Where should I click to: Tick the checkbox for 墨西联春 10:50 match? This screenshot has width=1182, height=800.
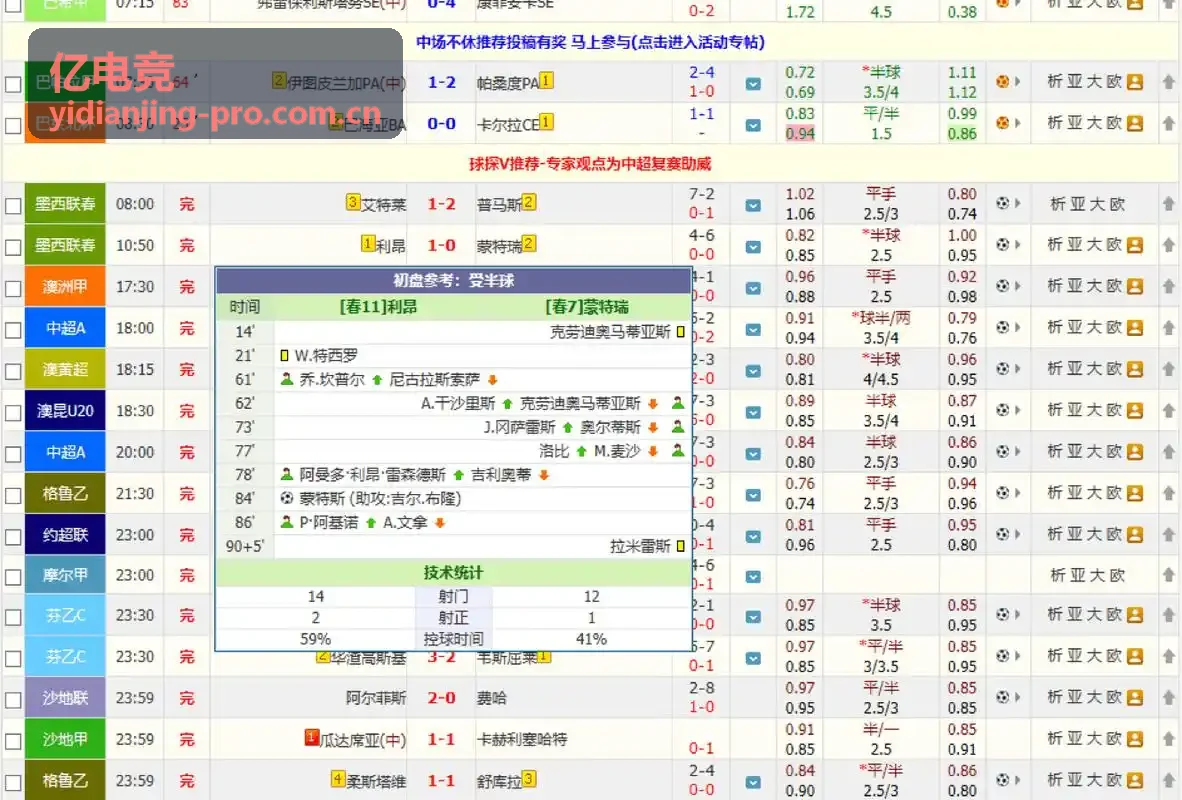[13, 247]
